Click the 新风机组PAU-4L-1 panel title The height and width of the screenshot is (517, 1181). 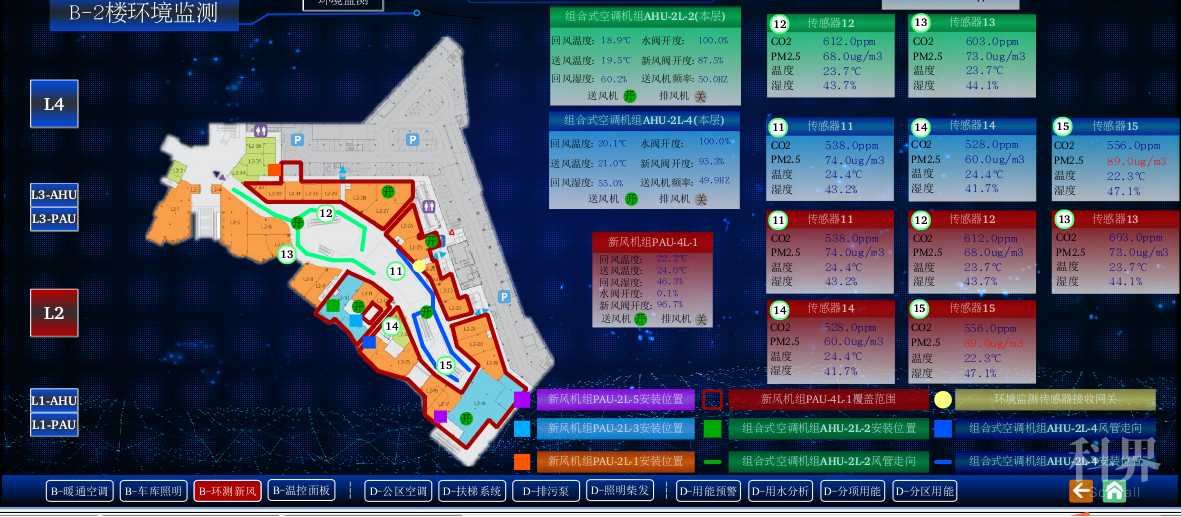pyautogui.click(x=652, y=242)
